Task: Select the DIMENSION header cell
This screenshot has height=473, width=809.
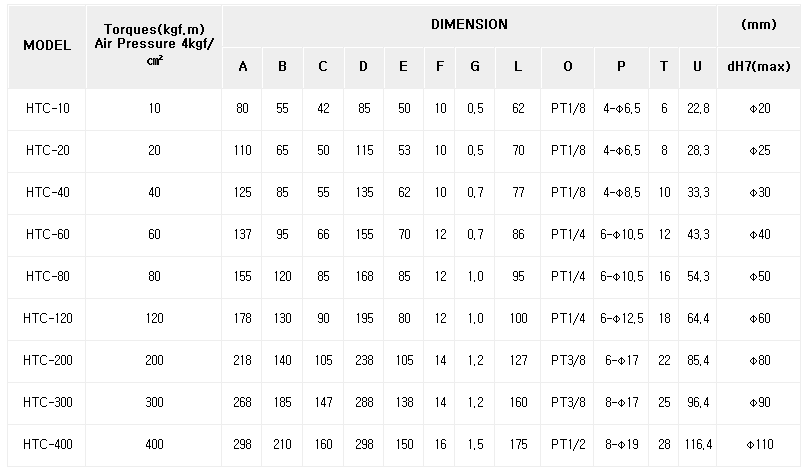Action: (x=469, y=24)
